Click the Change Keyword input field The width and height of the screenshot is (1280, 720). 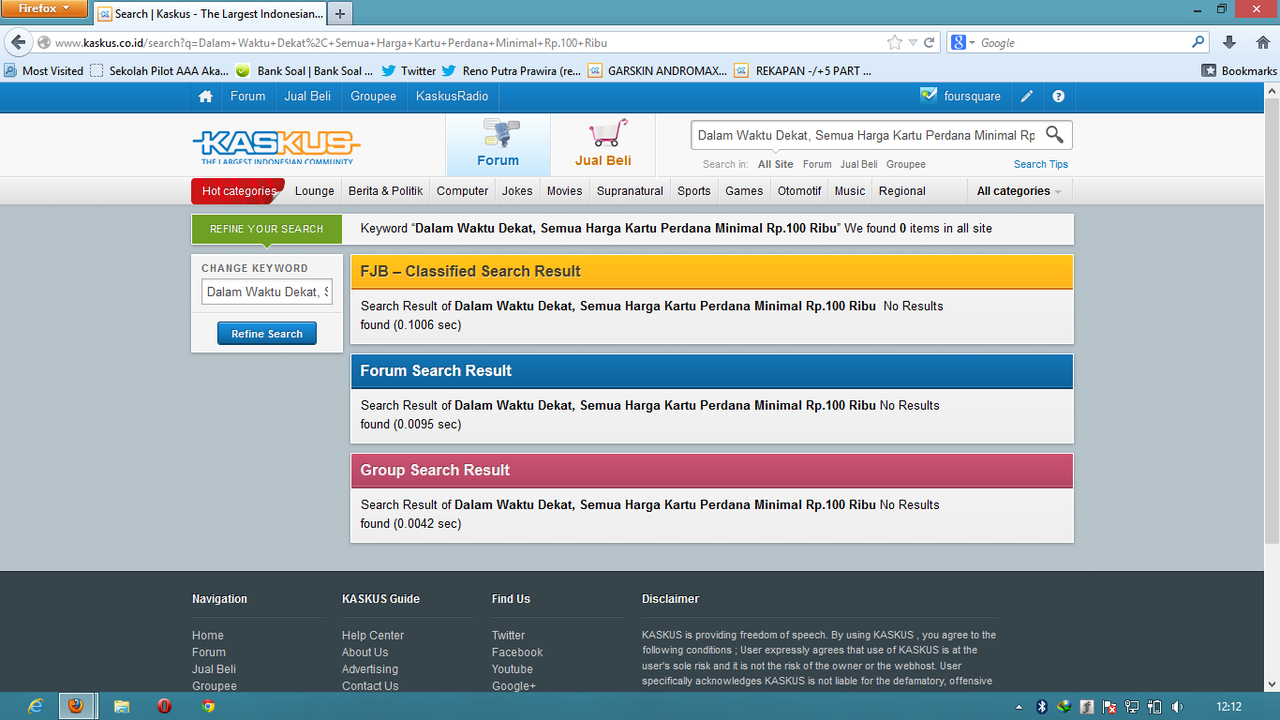pos(267,292)
